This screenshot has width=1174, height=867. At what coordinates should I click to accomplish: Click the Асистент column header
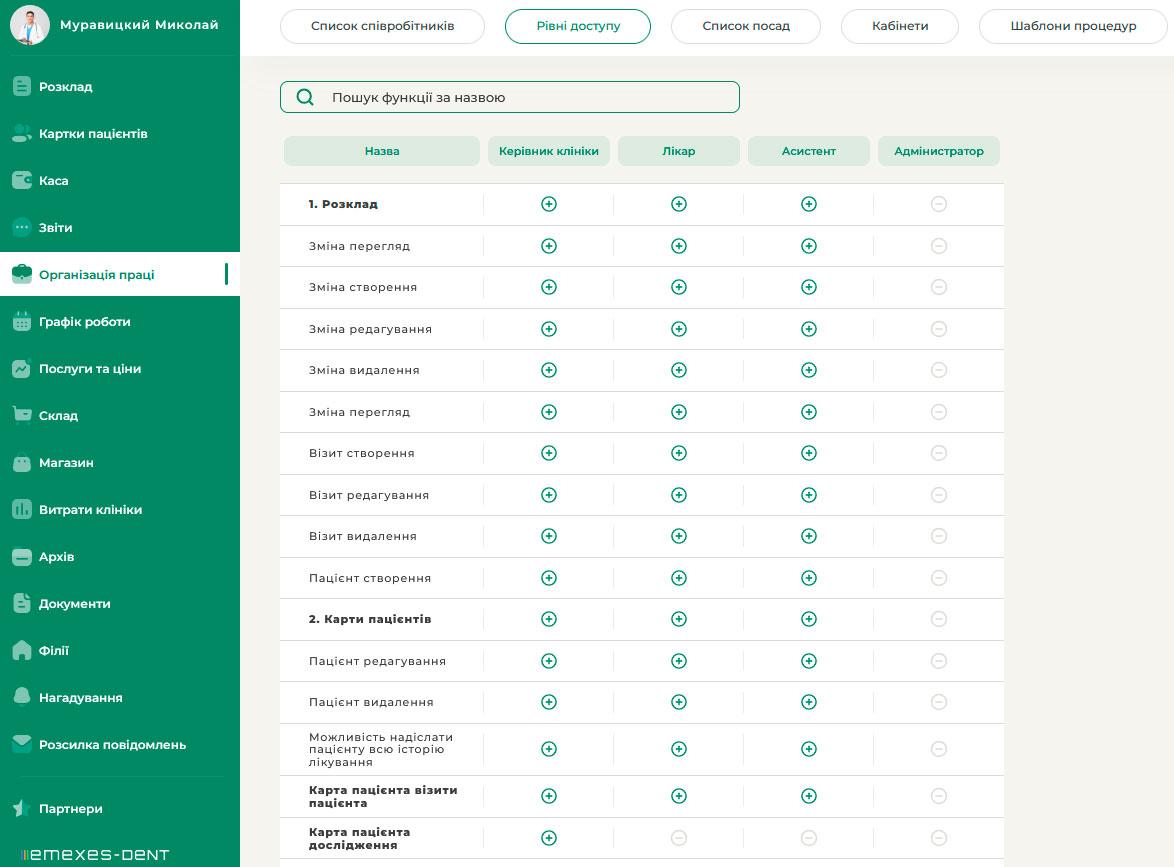coord(809,151)
